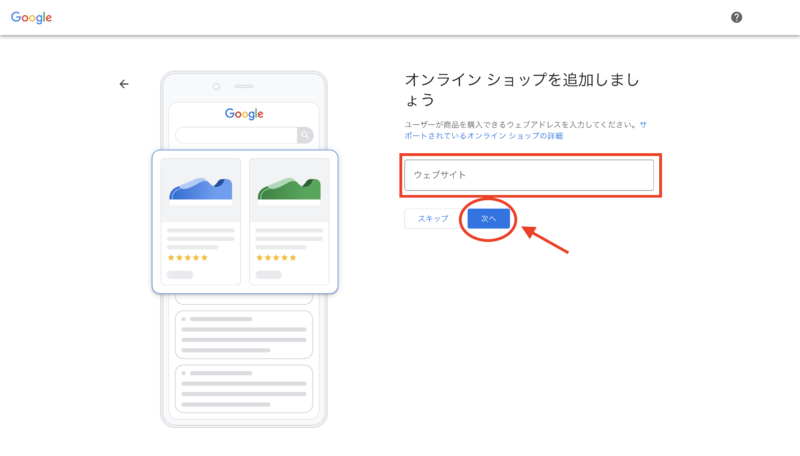Viewport: 800px width, 456px height.
Task: Click the スキップ button
Action: click(x=433, y=218)
